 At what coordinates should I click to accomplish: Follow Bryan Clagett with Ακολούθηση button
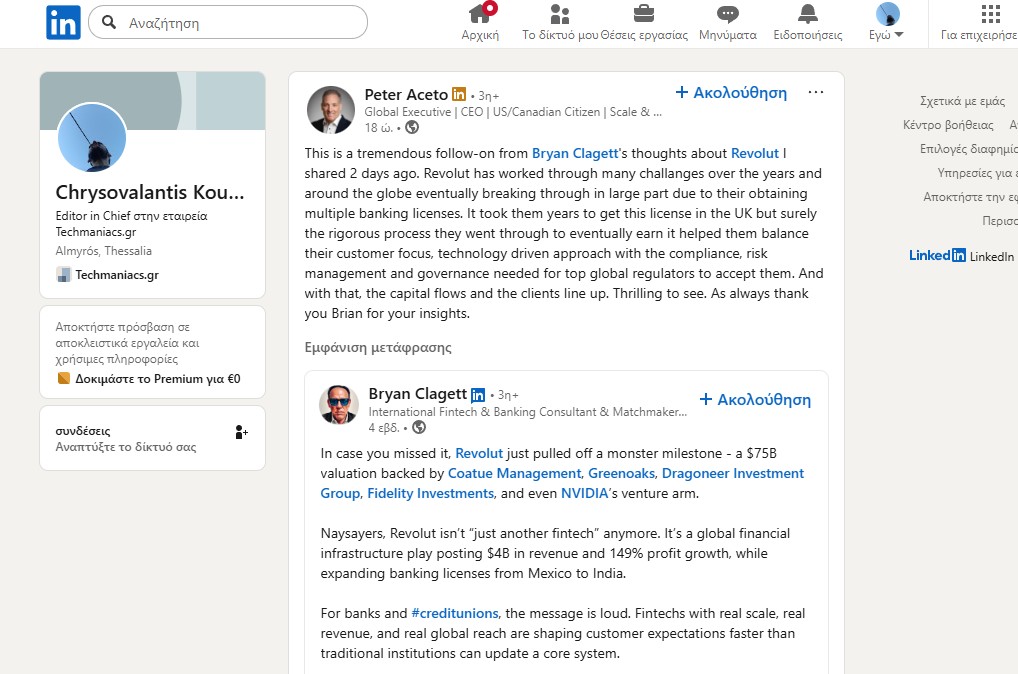(x=755, y=399)
